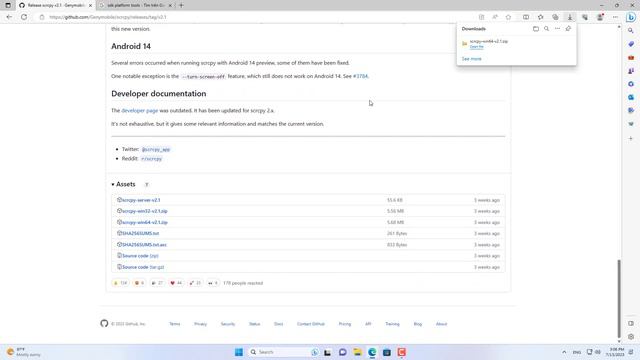Open Pricing link in footer

pyautogui.click(x=344, y=324)
